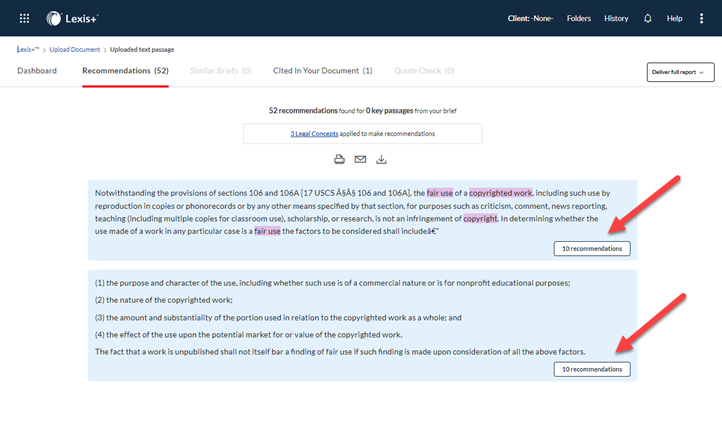The image size is (722, 425).
Task: Click the highlighted word 'copyright' before 'In determining'
Action: [x=480, y=218]
